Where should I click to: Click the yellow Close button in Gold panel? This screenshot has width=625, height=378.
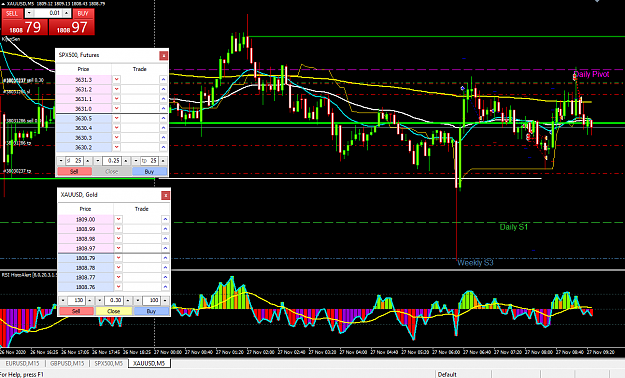(114, 311)
